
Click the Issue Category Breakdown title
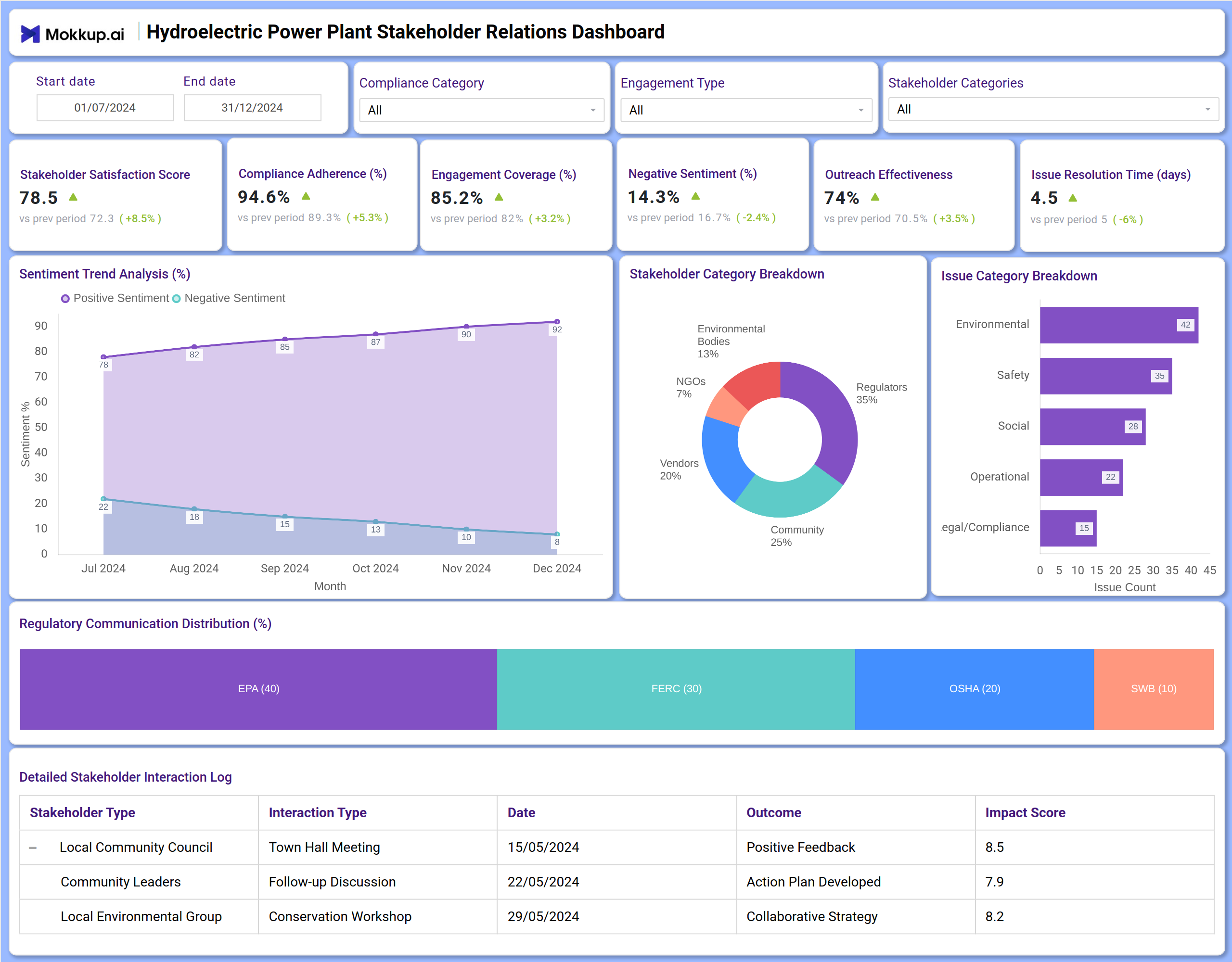[x=1019, y=276]
